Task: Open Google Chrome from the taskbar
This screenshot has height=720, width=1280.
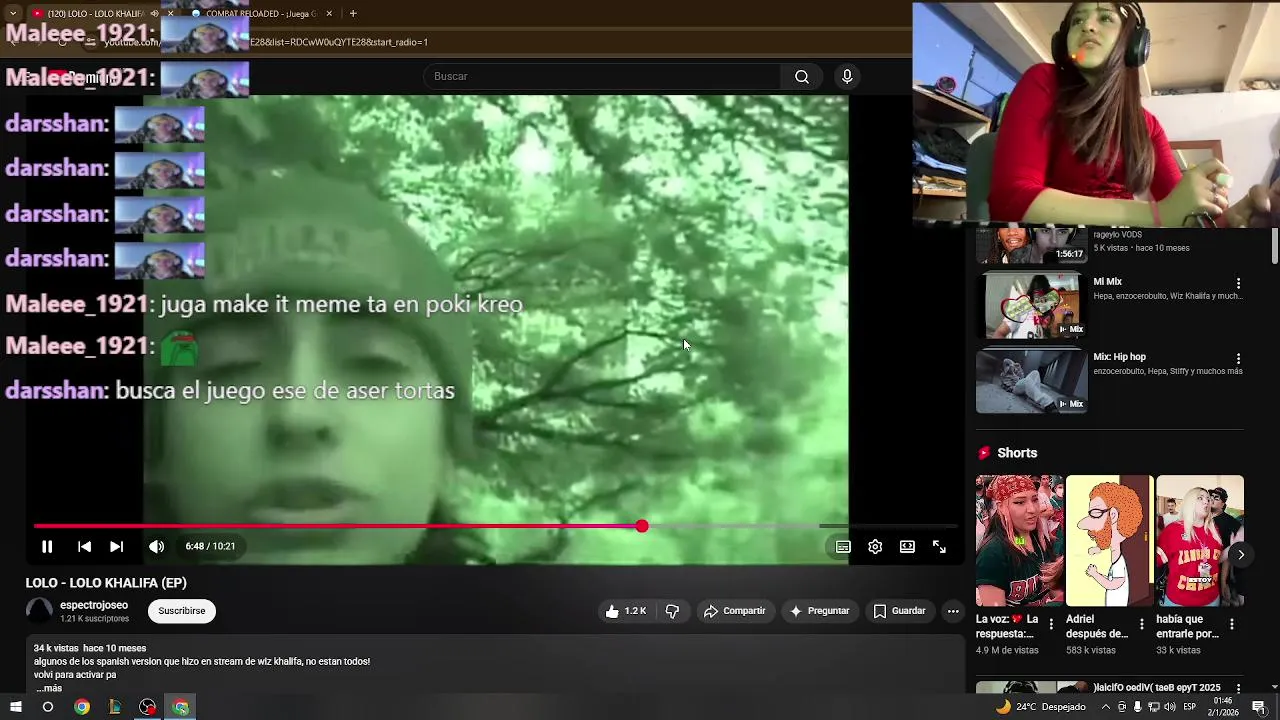Action: 82,707
